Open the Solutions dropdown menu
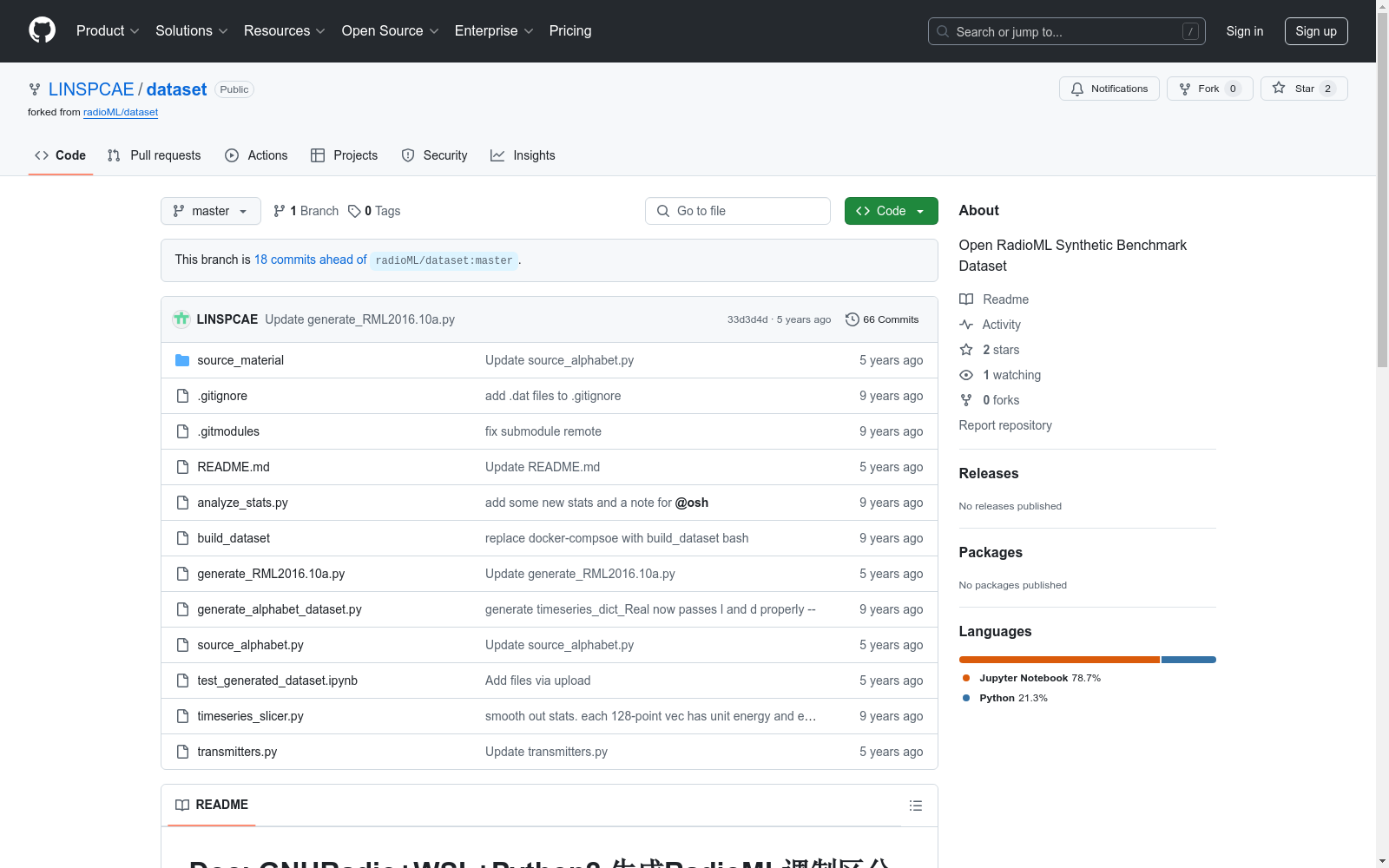This screenshot has height=868, width=1389. pyautogui.click(x=191, y=30)
